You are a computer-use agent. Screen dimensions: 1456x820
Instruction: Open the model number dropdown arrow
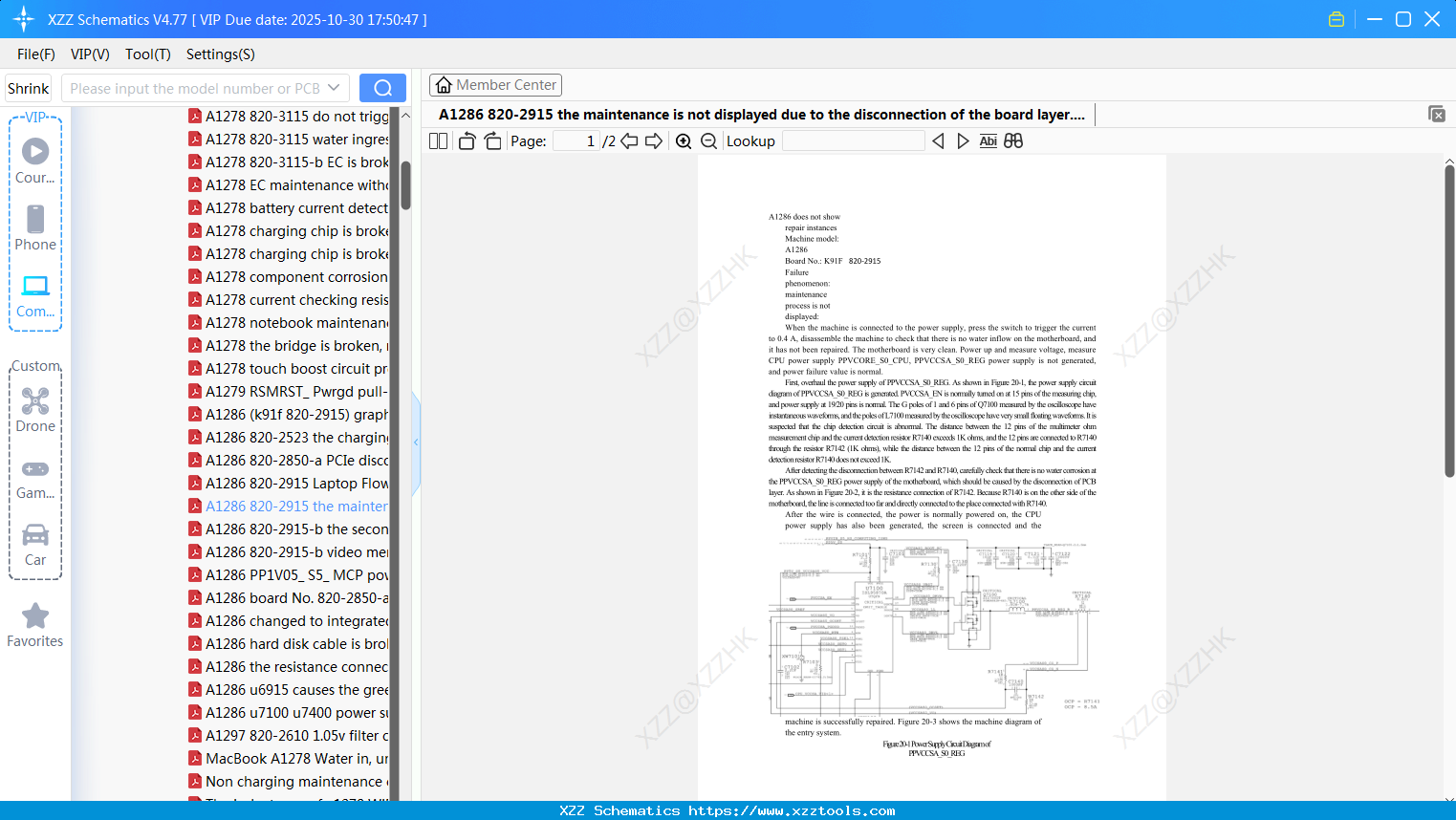point(334,88)
